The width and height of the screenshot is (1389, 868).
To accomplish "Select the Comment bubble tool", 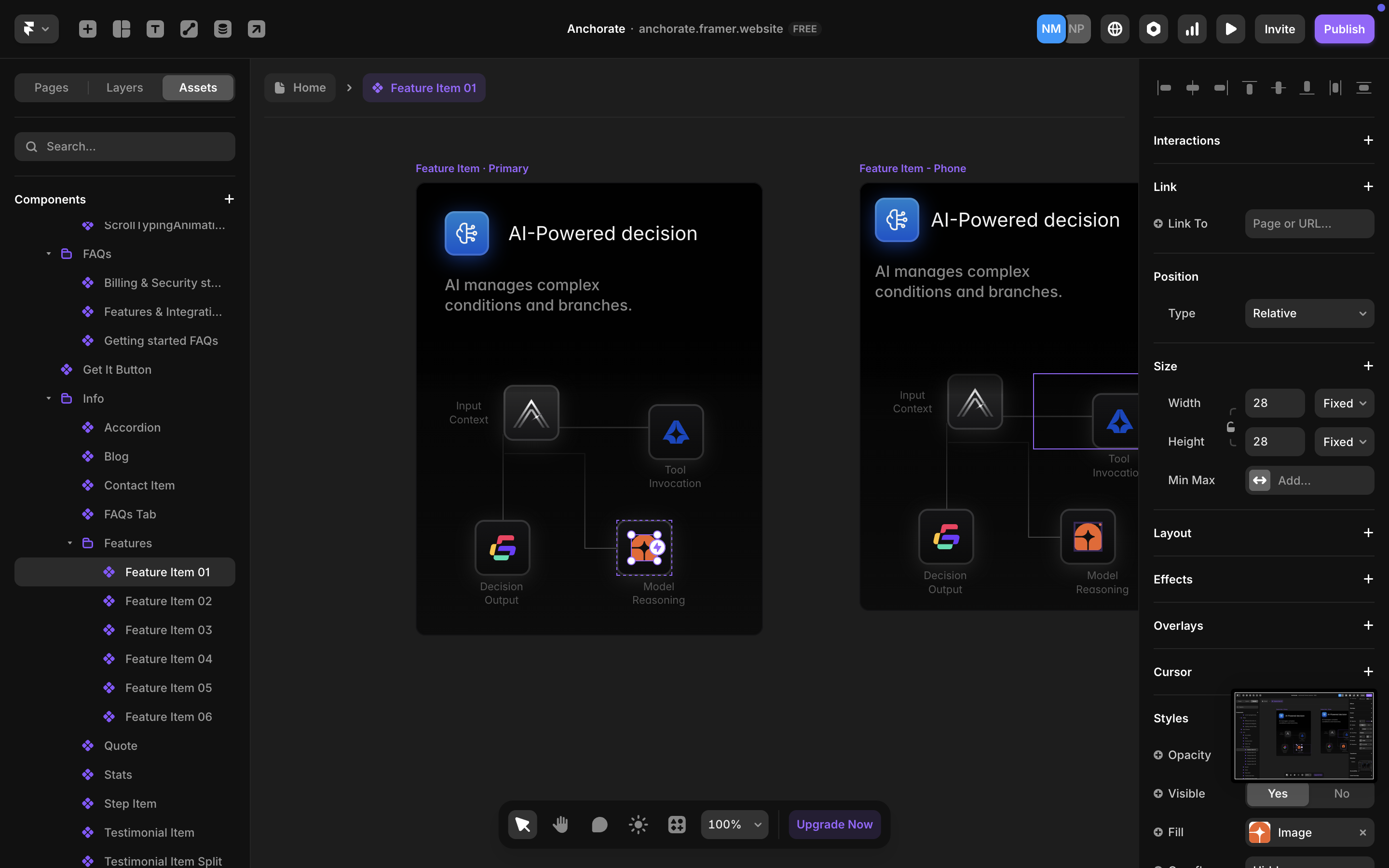I will click(x=599, y=825).
